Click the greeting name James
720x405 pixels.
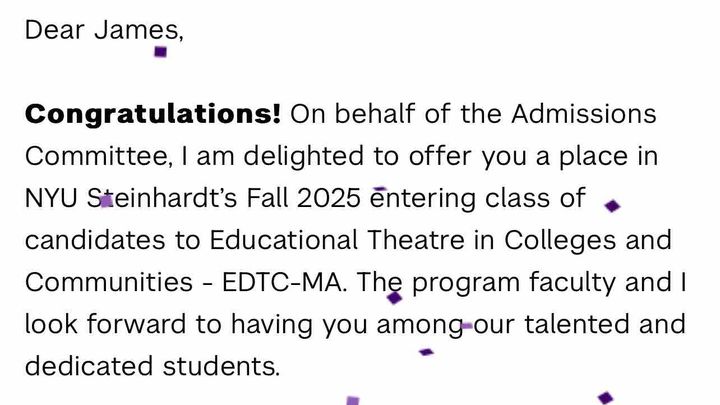[x=139, y=30]
